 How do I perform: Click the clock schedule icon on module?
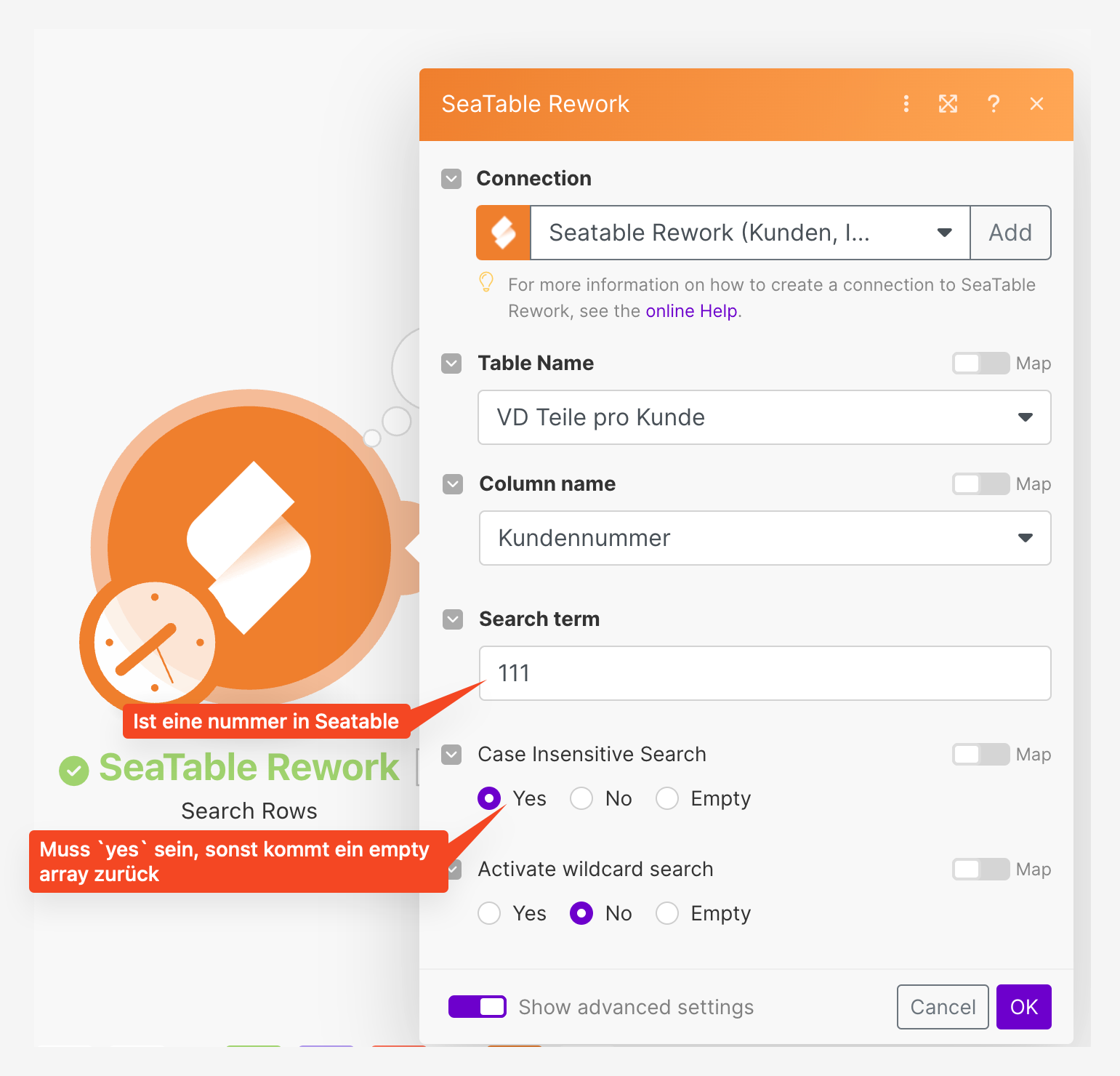click(154, 642)
